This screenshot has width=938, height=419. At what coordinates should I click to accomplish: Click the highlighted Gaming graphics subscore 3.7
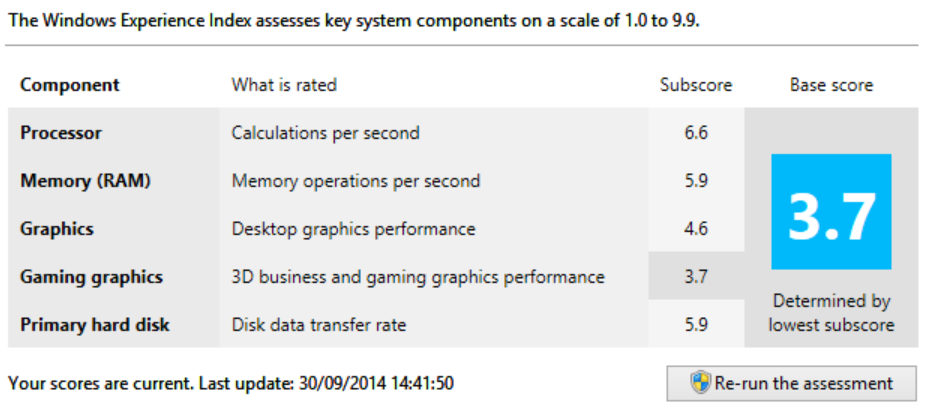[696, 277]
